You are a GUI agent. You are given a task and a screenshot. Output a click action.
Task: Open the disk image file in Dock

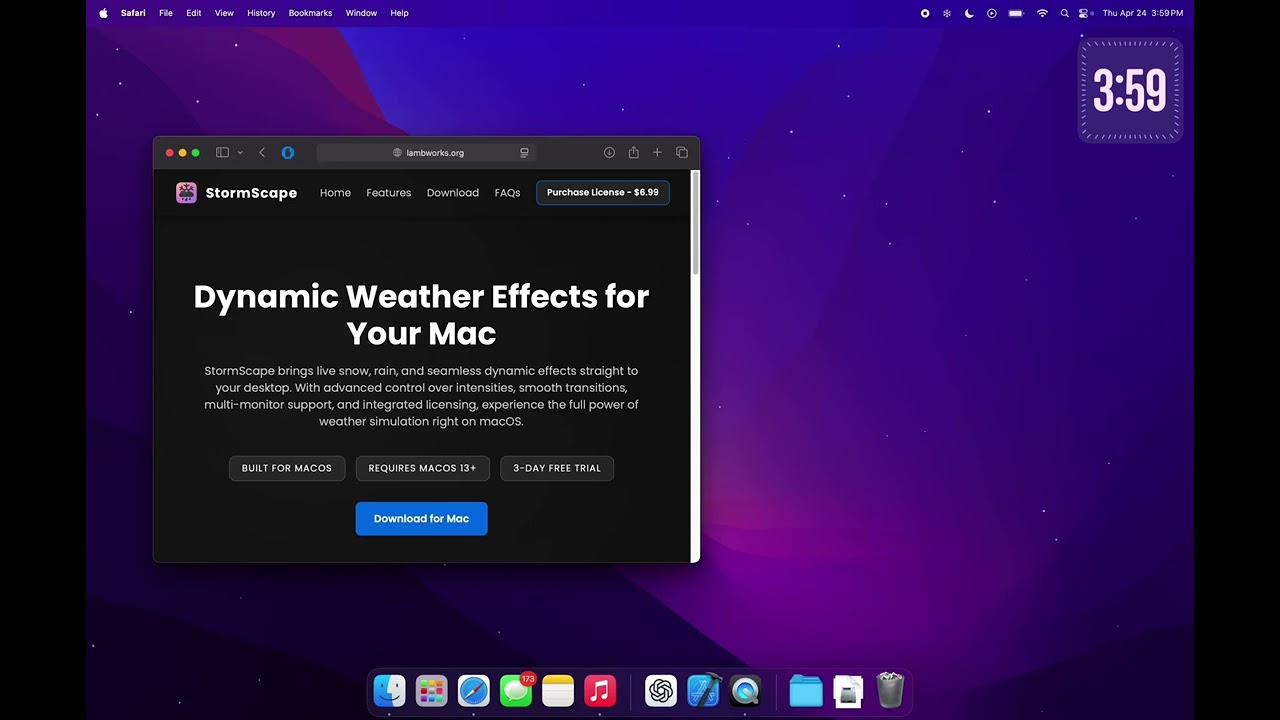(x=848, y=691)
